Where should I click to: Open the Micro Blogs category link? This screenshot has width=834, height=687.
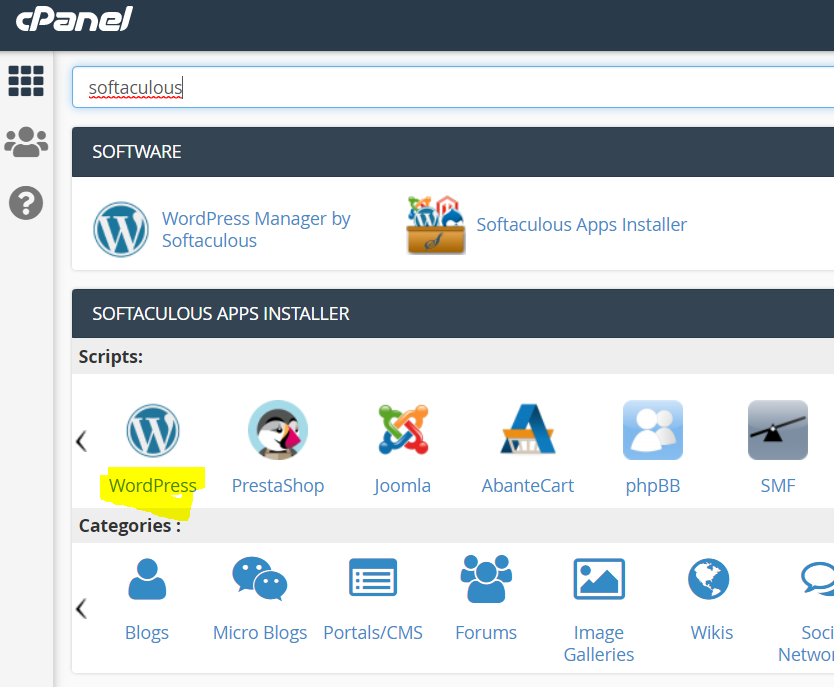coord(260,633)
